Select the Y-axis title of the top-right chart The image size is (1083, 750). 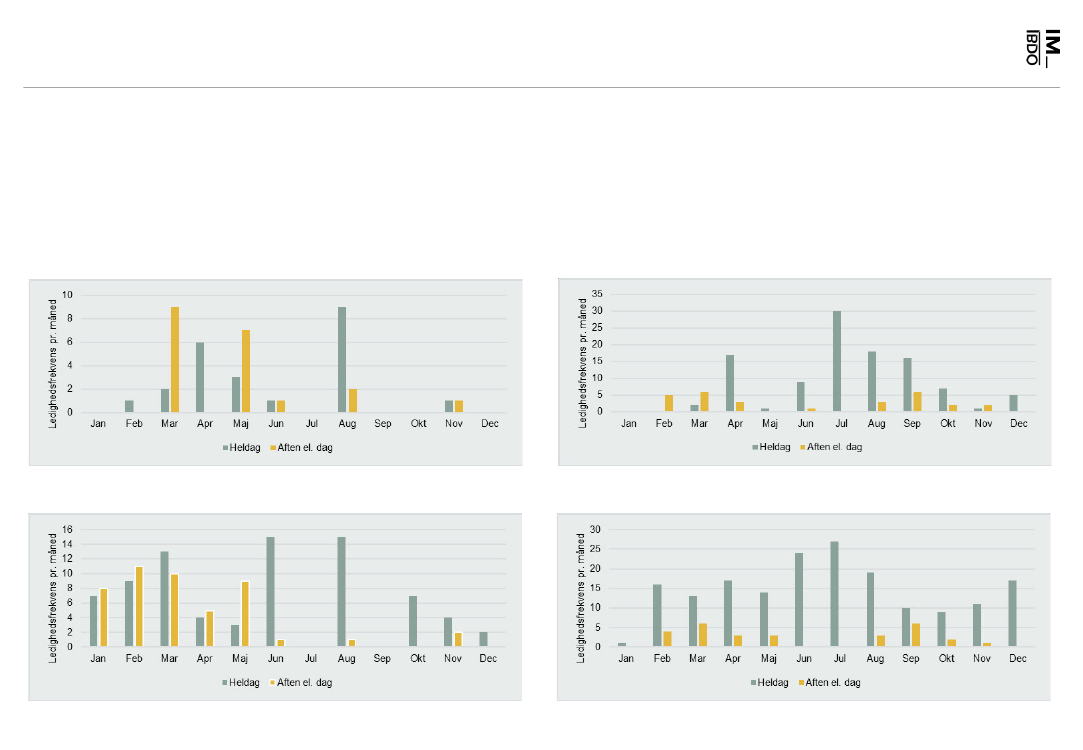(583, 363)
